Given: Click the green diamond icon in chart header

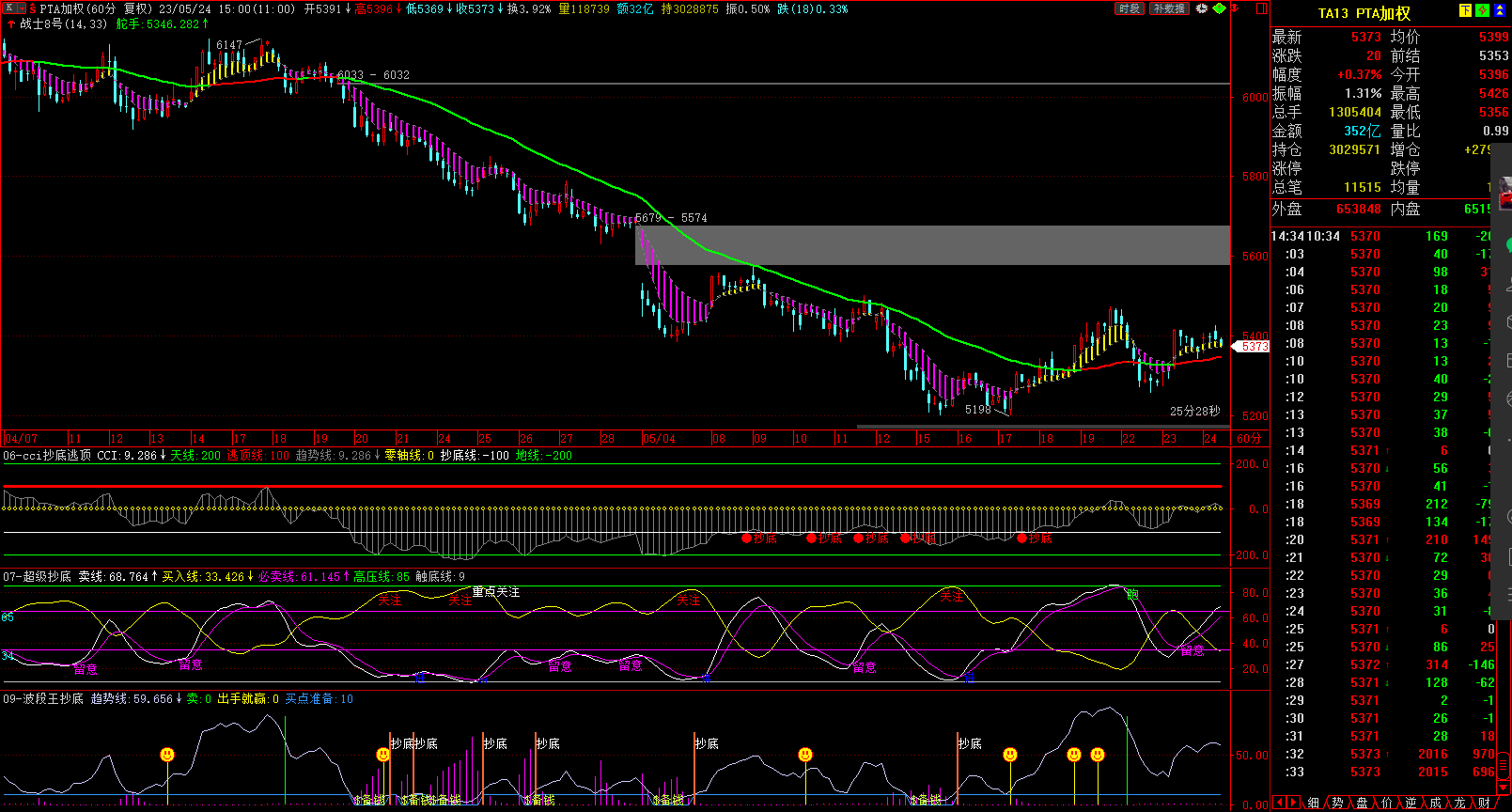Looking at the screenshot, I should 1219,8.
